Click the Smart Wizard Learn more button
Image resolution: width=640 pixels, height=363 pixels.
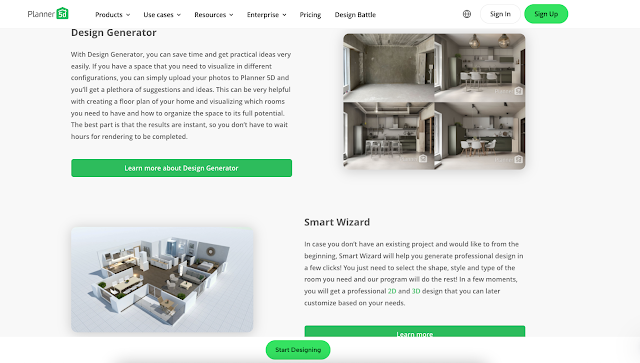click(415, 331)
